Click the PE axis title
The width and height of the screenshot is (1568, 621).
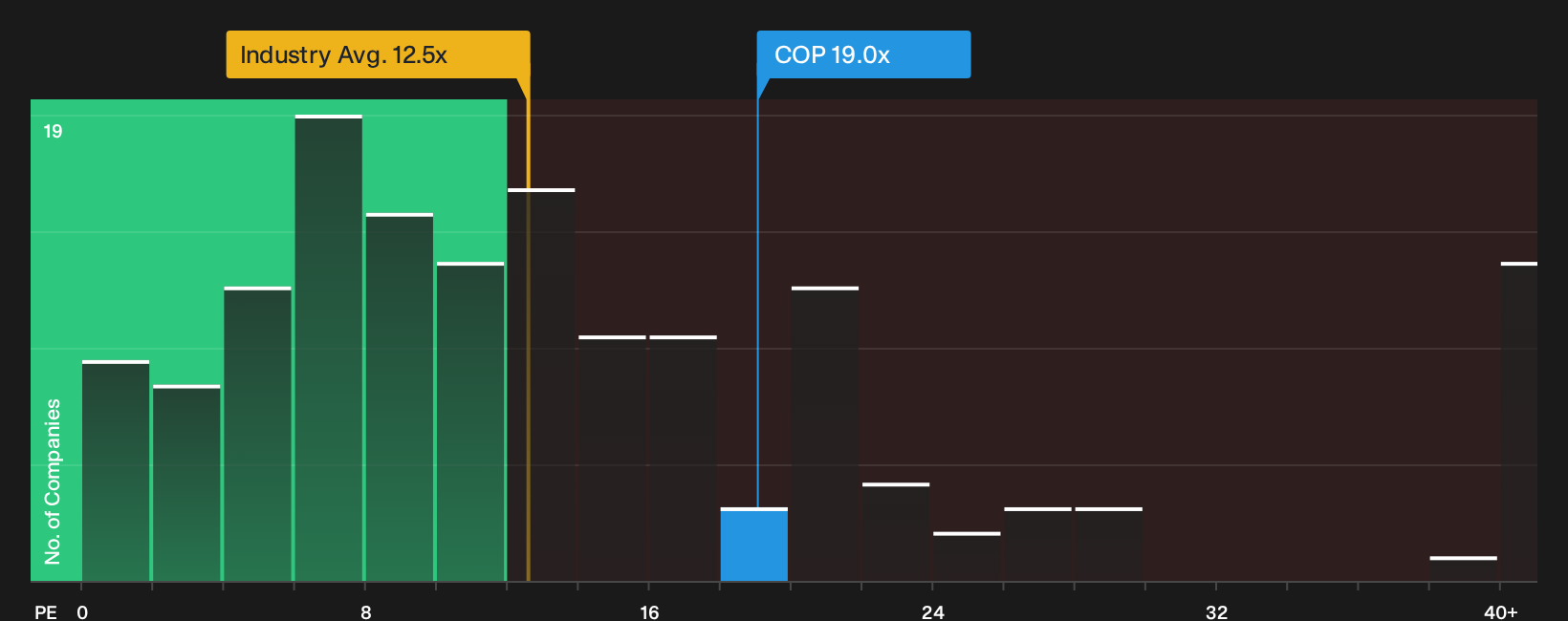(46, 612)
